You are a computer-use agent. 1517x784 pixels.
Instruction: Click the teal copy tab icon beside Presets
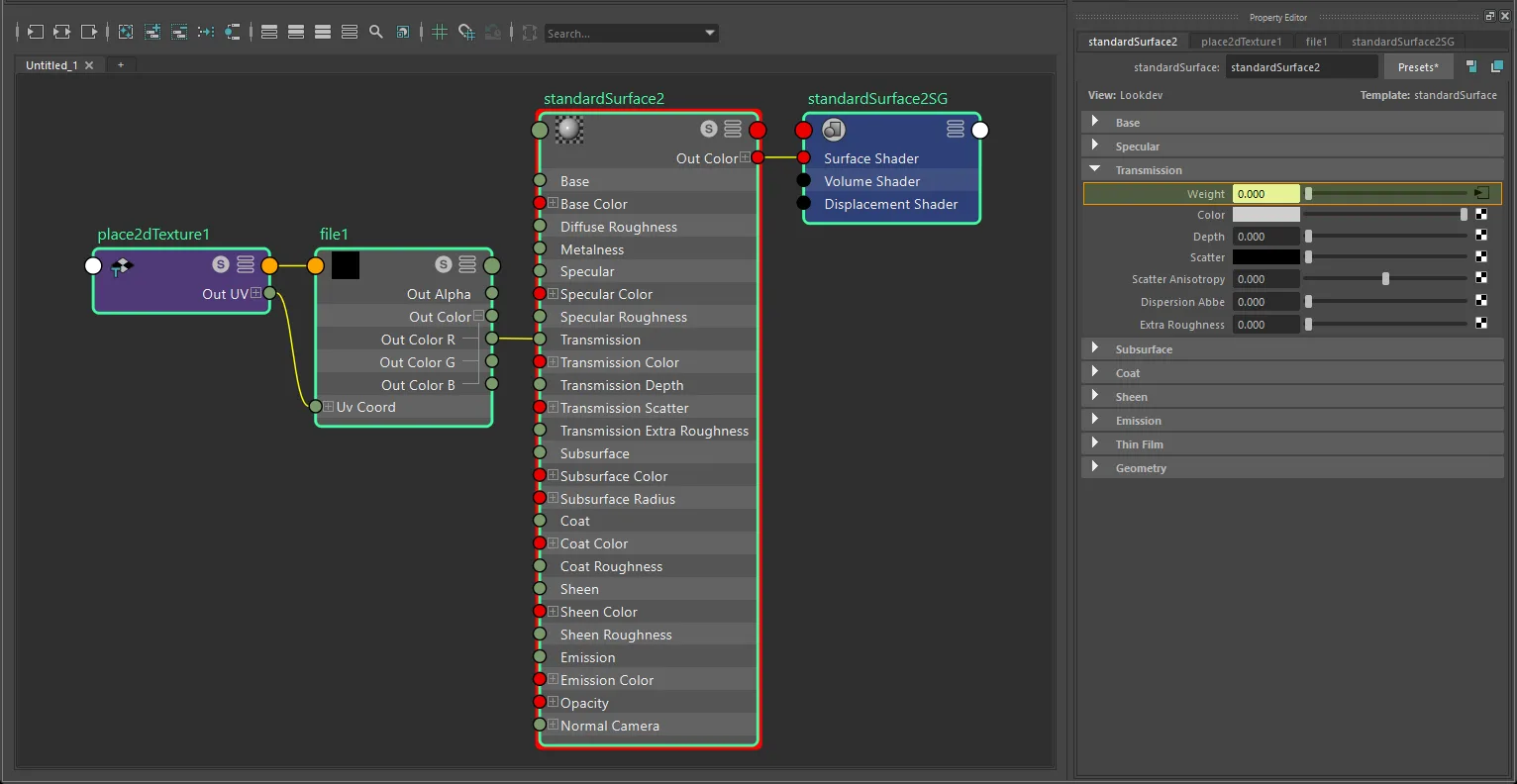click(x=1471, y=66)
